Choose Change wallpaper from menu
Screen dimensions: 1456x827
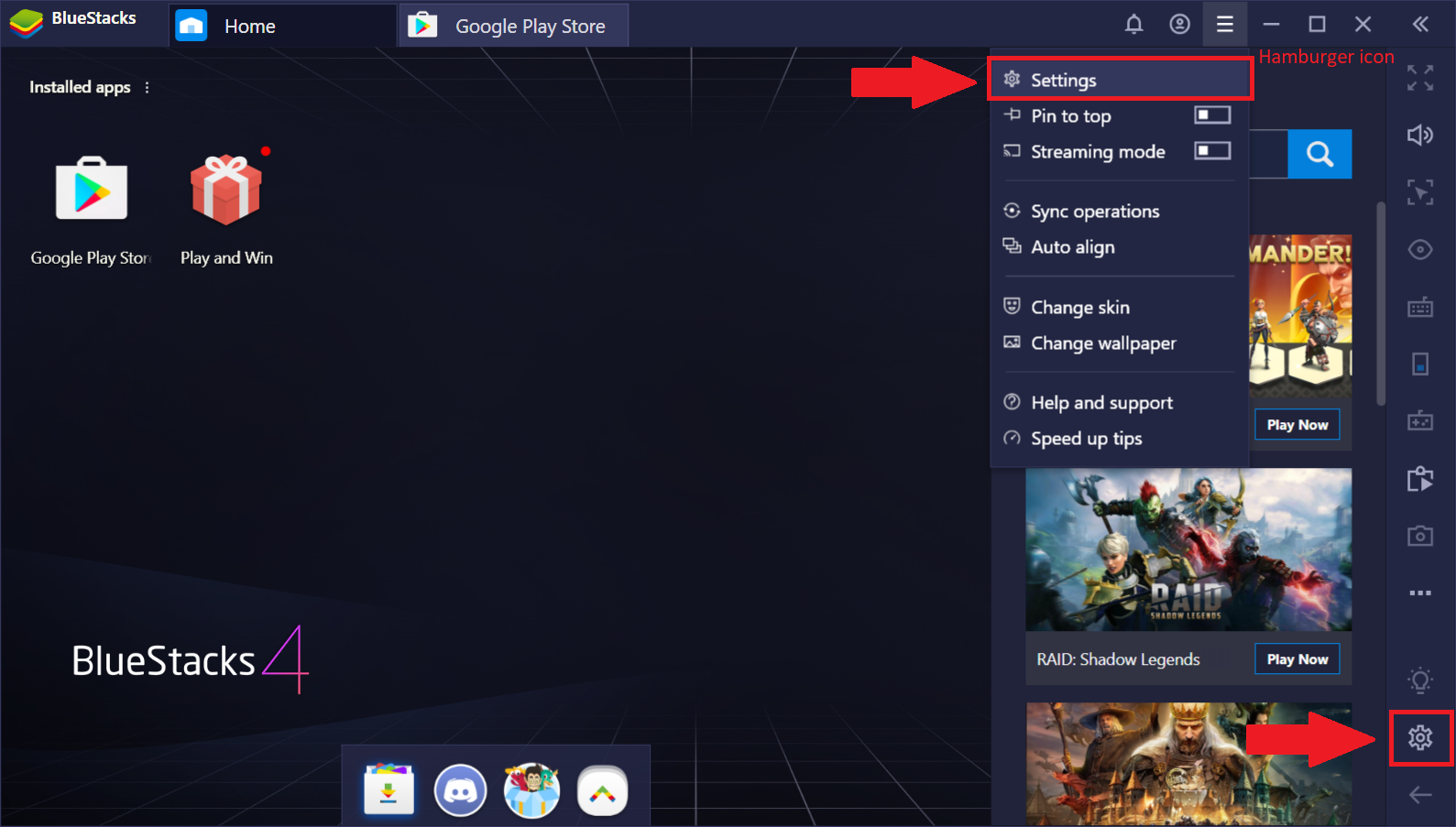[1120, 343]
